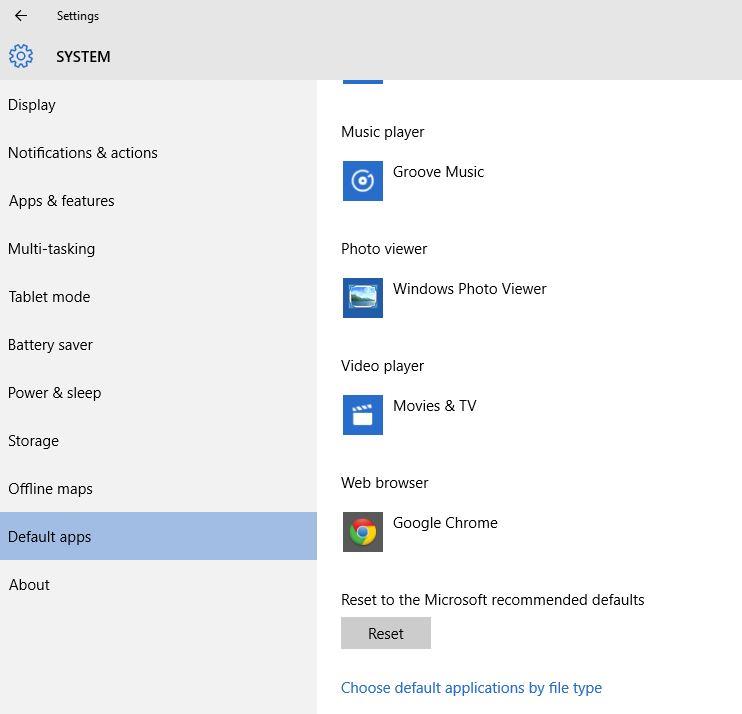Click the Photo viewer heading

384,249
